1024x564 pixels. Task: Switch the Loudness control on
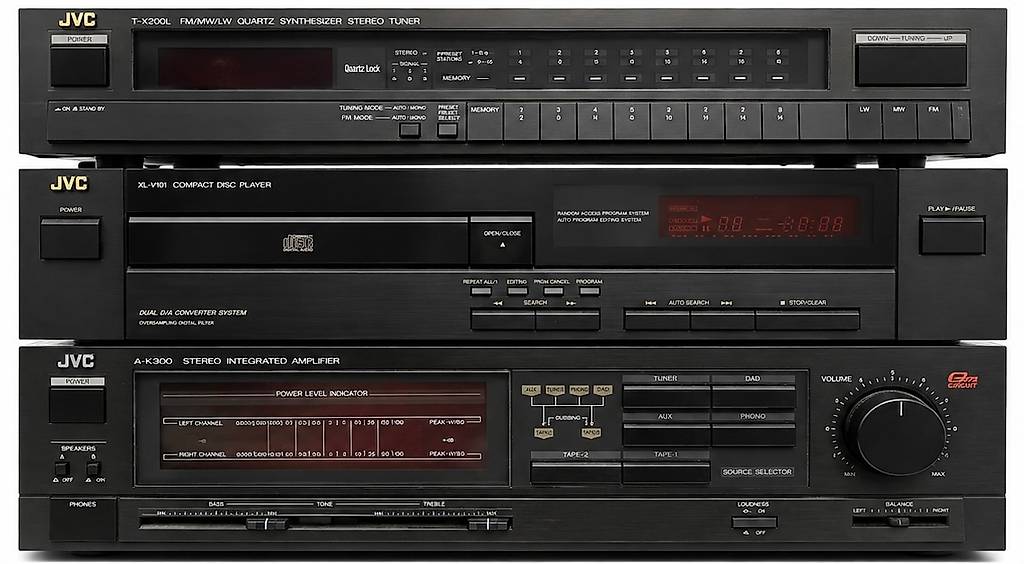(x=754, y=522)
